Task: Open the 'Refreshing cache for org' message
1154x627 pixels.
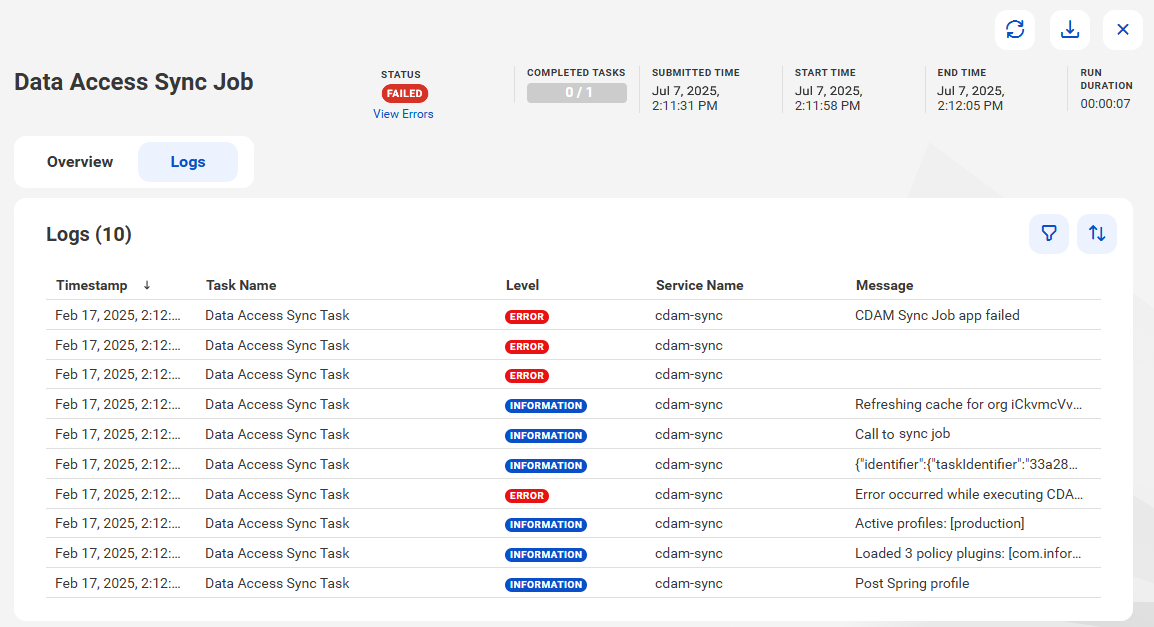Action: pyautogui.click(x=968, y=405)
